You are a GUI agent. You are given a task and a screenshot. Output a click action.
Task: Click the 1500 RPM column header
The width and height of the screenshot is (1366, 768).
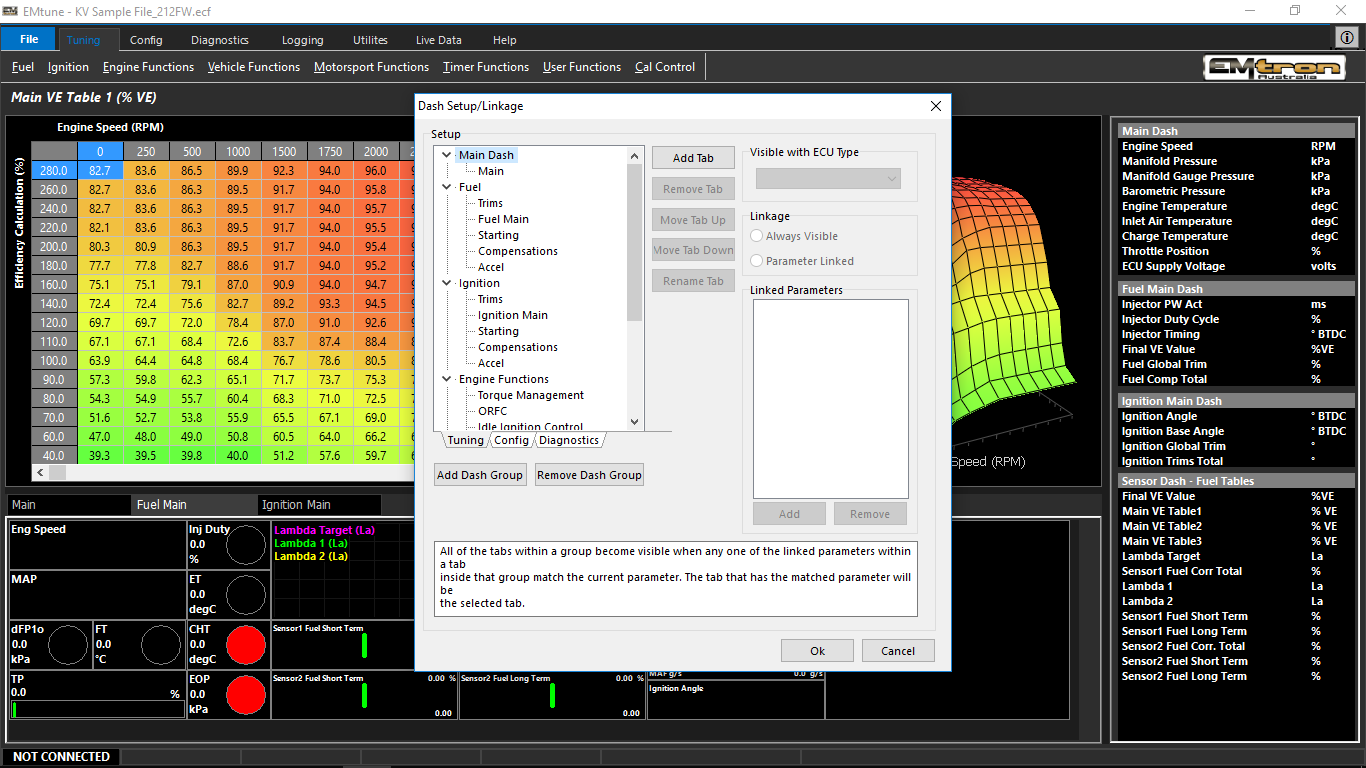coord(284,152)
